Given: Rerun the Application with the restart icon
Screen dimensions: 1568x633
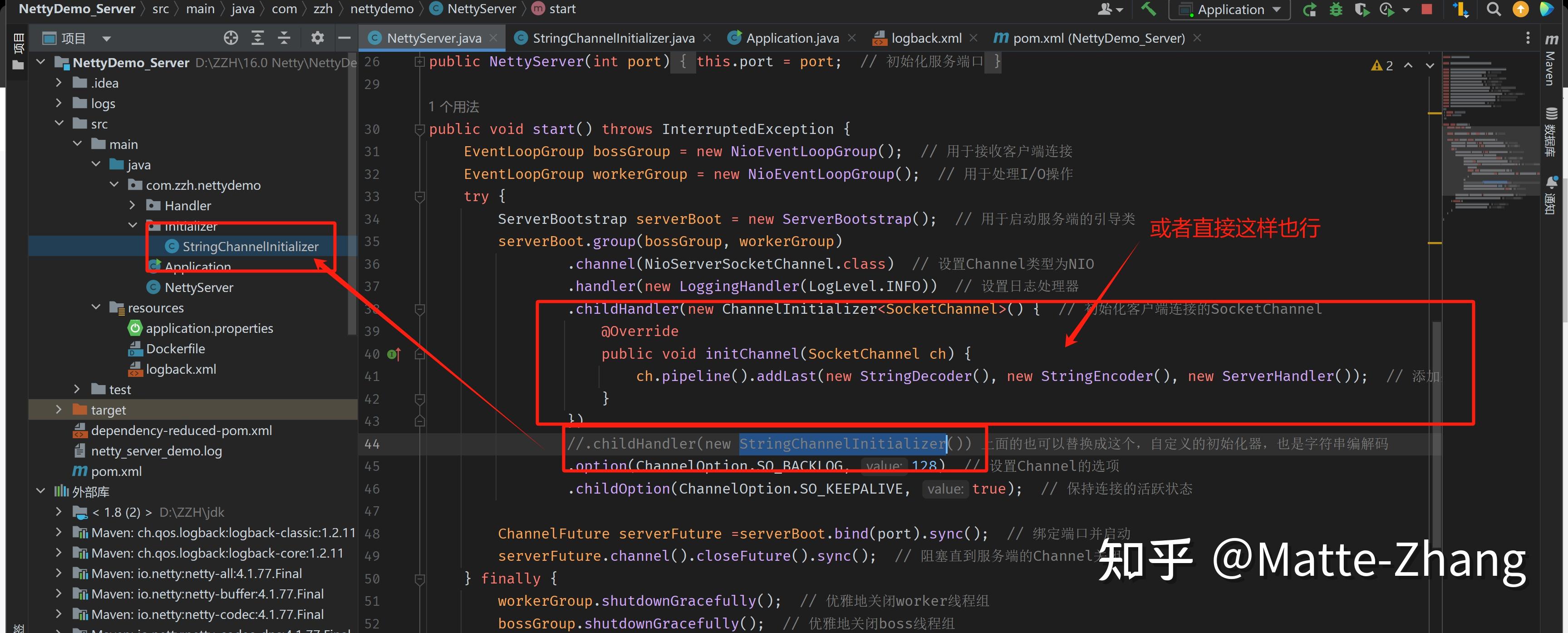Looking at the screenshot, I should click(1310, 9).
